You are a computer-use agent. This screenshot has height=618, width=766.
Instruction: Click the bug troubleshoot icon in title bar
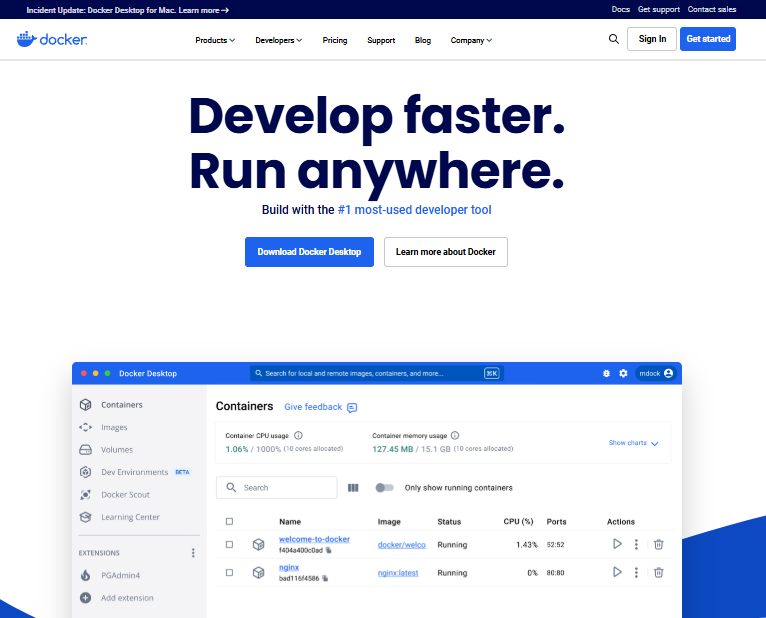[x=606, y=373]
